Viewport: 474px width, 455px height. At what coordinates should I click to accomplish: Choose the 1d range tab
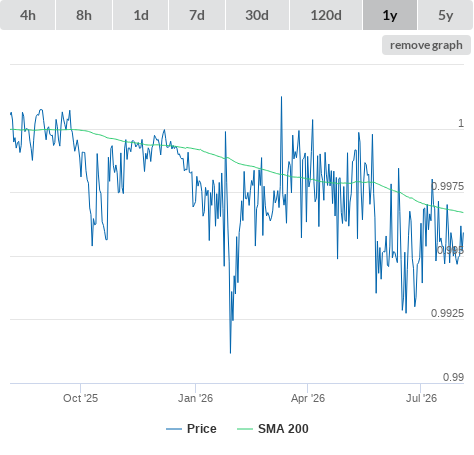141,15
